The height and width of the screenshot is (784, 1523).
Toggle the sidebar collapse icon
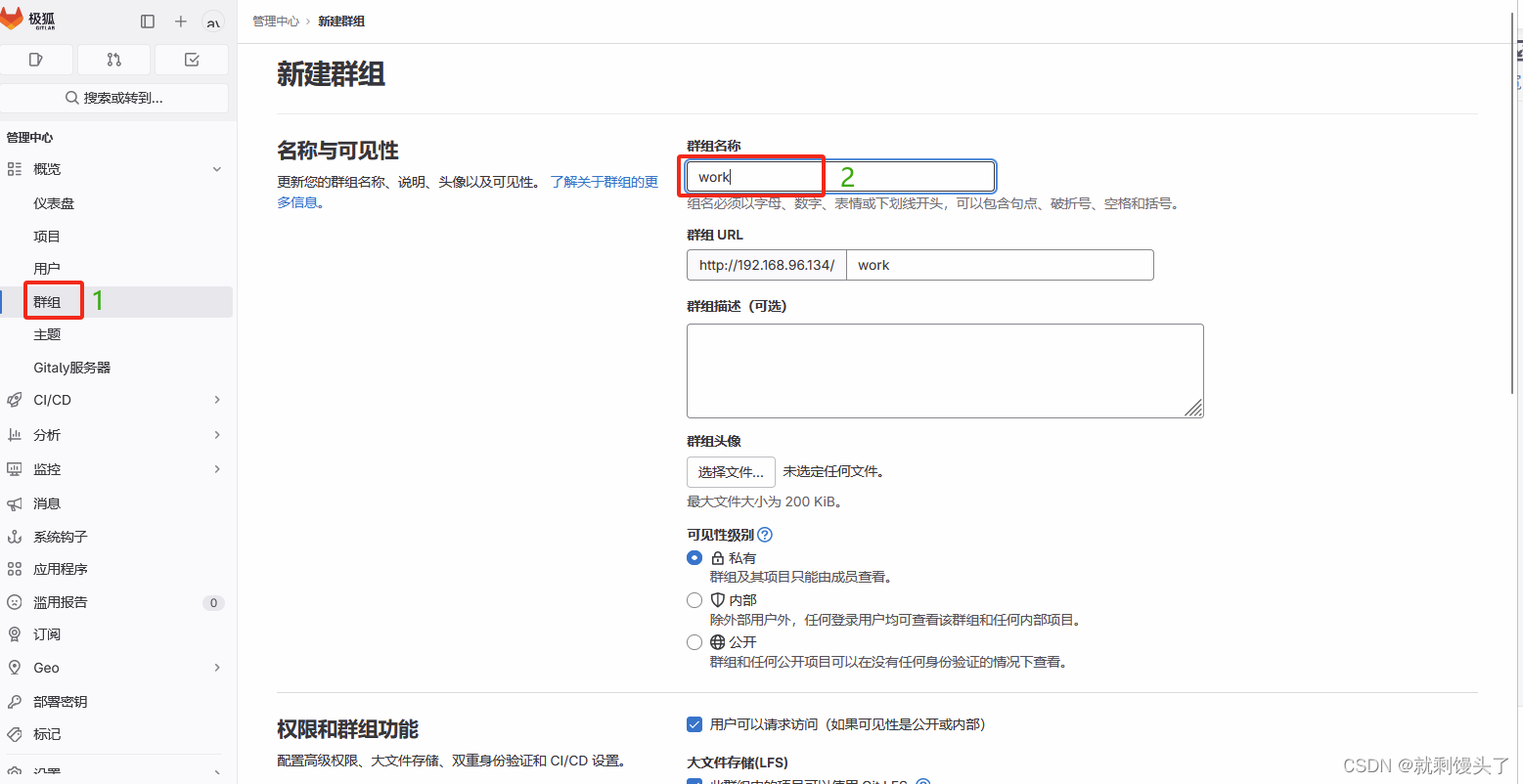point(148,22)
